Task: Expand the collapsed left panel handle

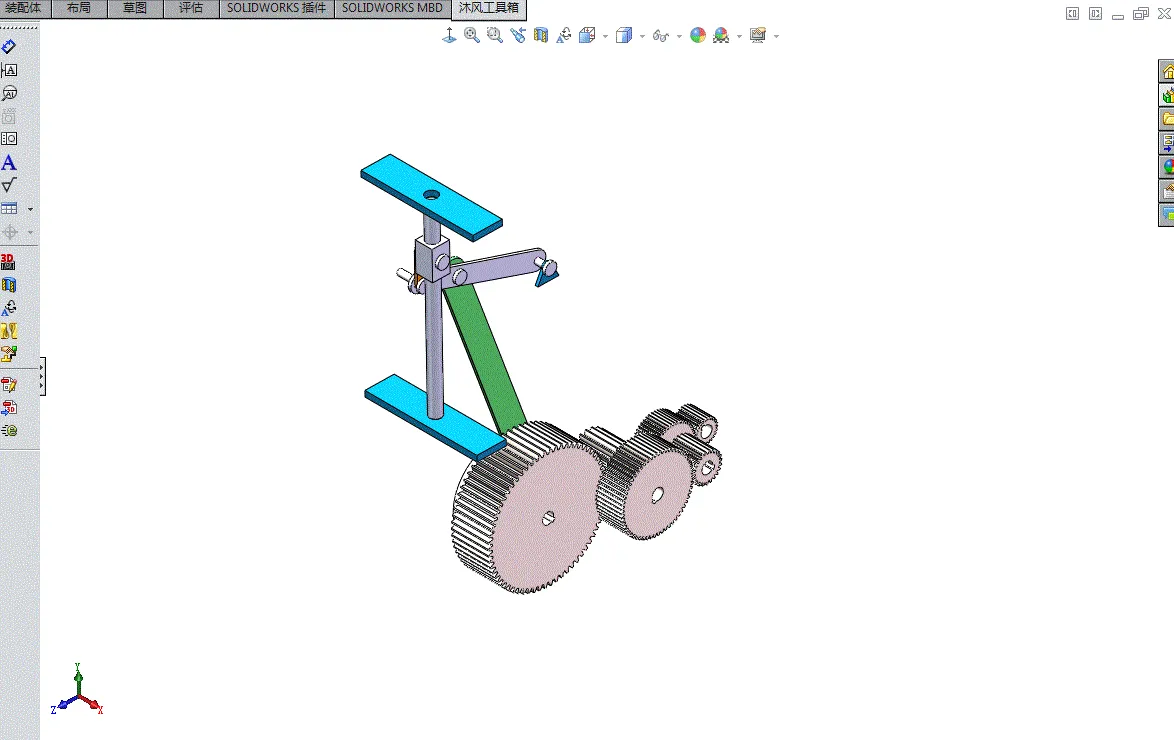Action: point(42,377)
